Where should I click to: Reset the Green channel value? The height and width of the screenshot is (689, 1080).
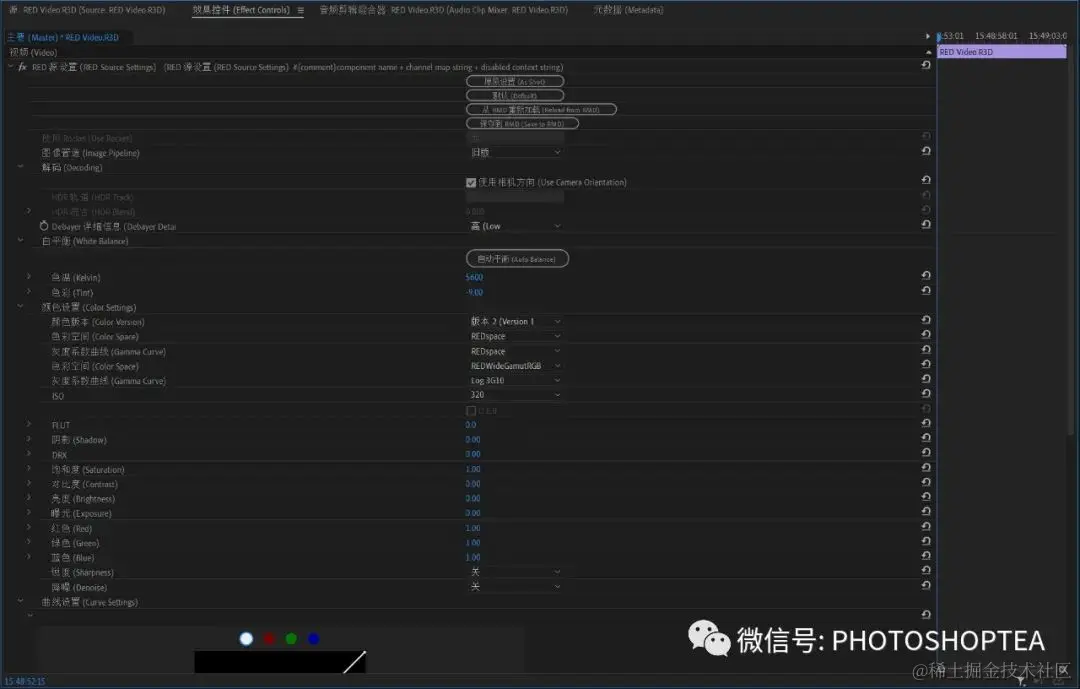point(926,541)
